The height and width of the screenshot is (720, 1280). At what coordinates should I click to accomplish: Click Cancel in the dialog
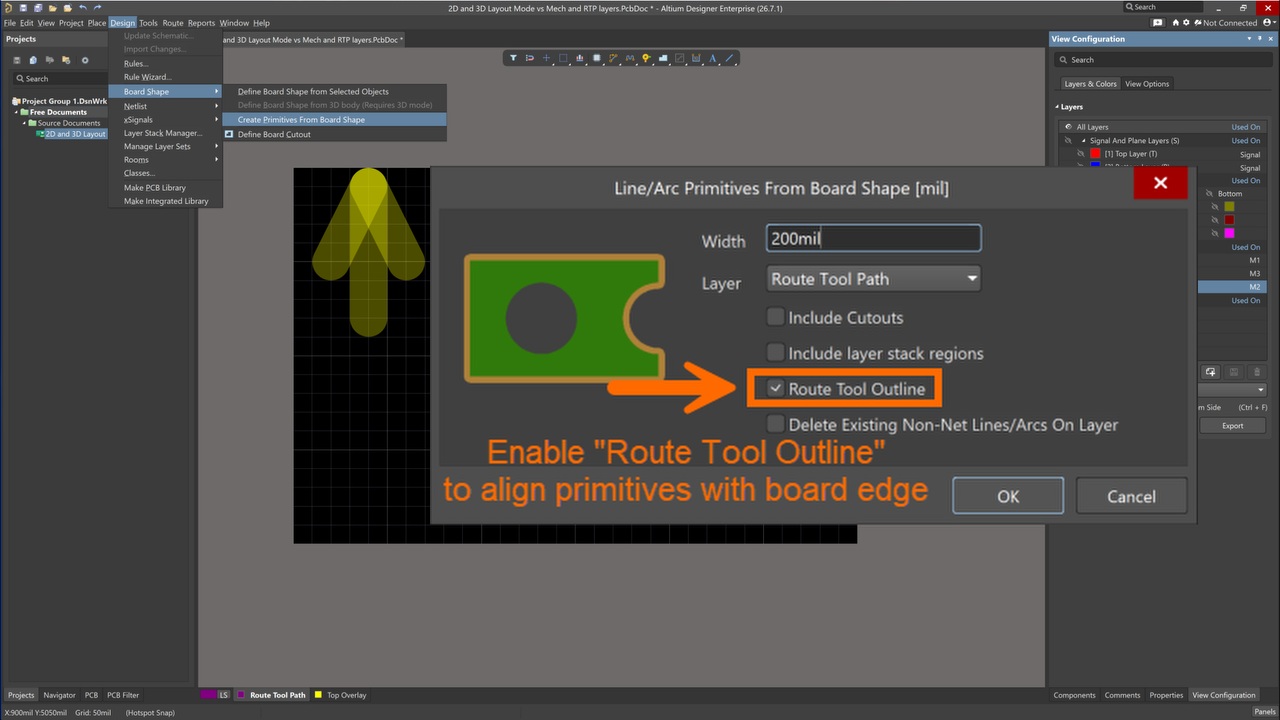[x=1131, y=496]
